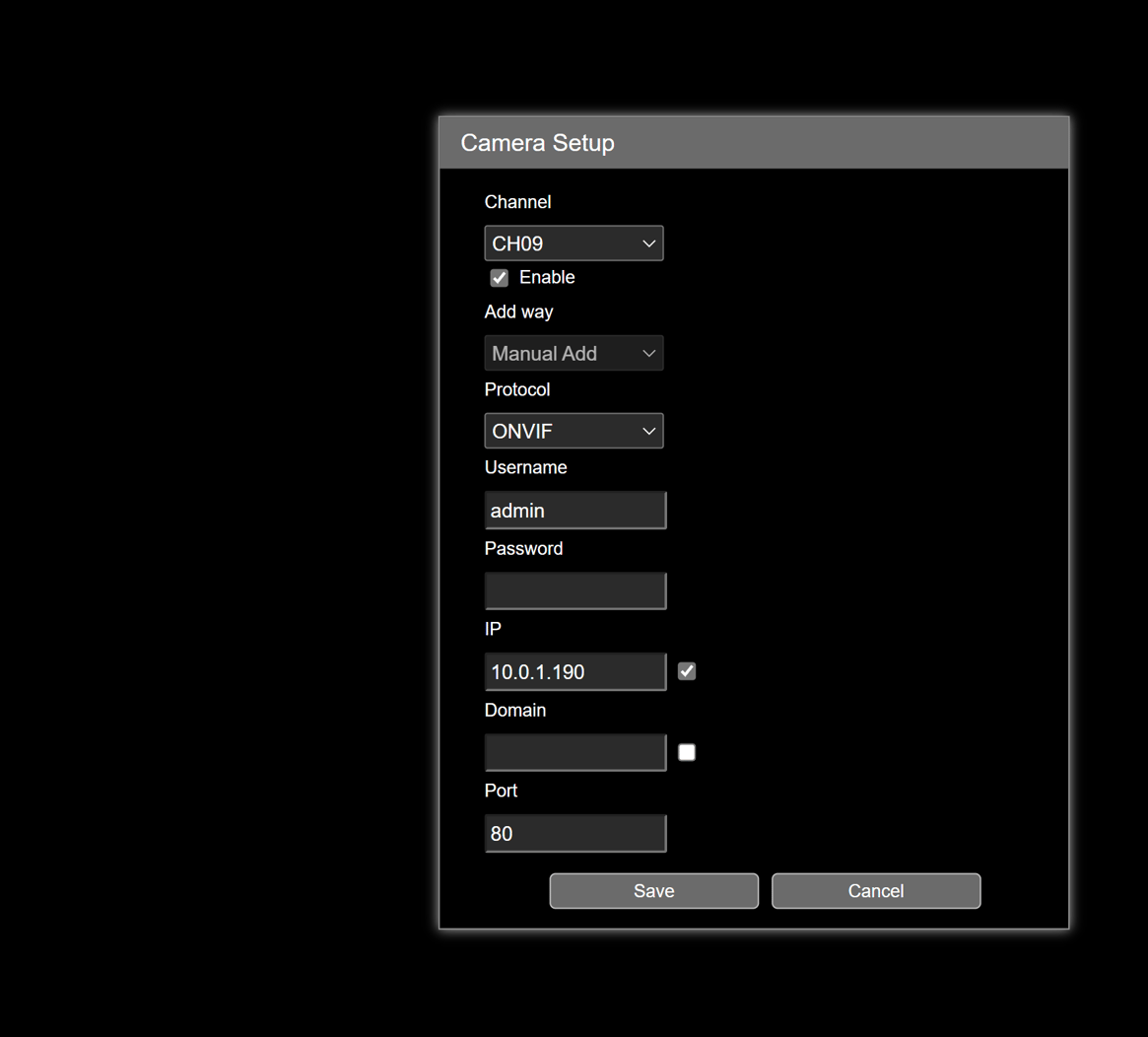The height and width of the screenshot is (1037, 1148).
Task: Click the Channel dropdown chevron arrow
Action: point(648,242)
